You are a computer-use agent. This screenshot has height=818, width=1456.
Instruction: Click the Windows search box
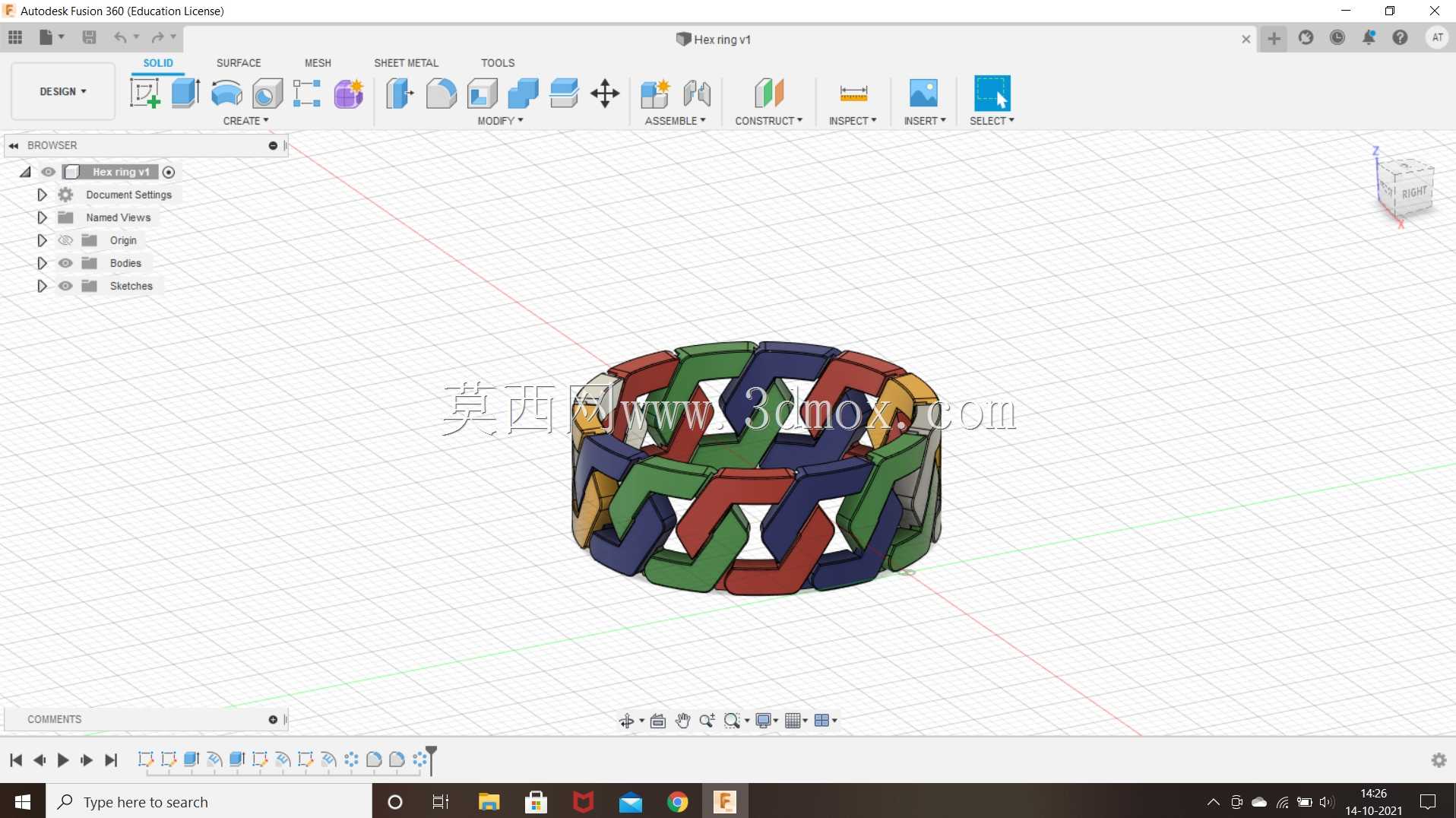[x=210, y=802]
